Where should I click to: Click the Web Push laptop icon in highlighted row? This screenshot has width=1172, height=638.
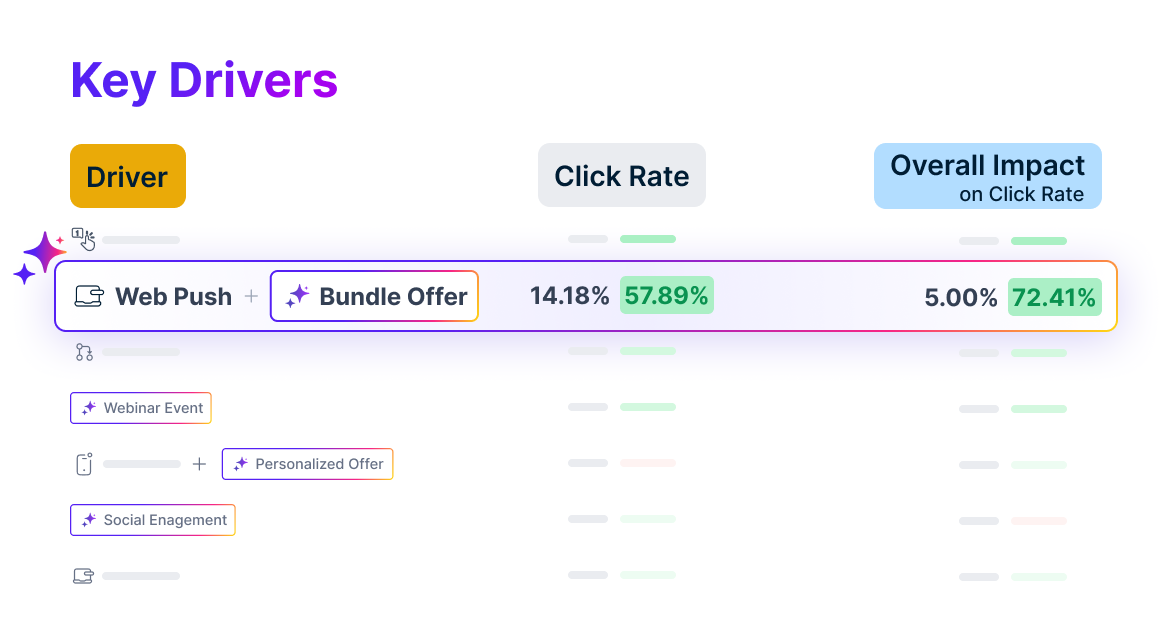(89, 297)
